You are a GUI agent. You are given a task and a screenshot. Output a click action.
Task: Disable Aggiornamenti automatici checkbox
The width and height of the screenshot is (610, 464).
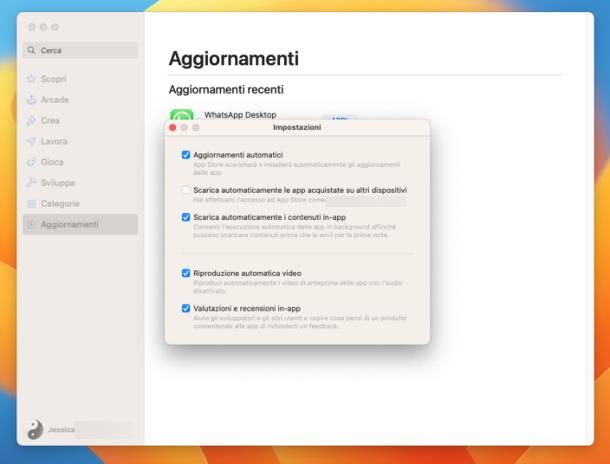pos(186,155)
